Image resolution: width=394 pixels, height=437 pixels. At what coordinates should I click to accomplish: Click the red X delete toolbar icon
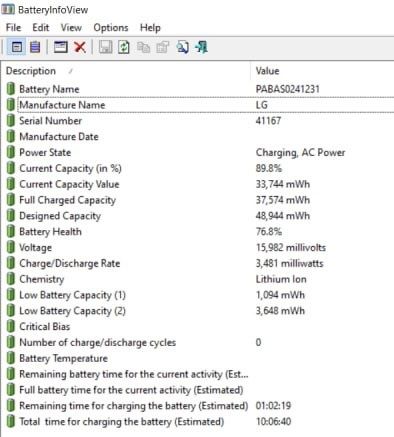tap(80, 47)
